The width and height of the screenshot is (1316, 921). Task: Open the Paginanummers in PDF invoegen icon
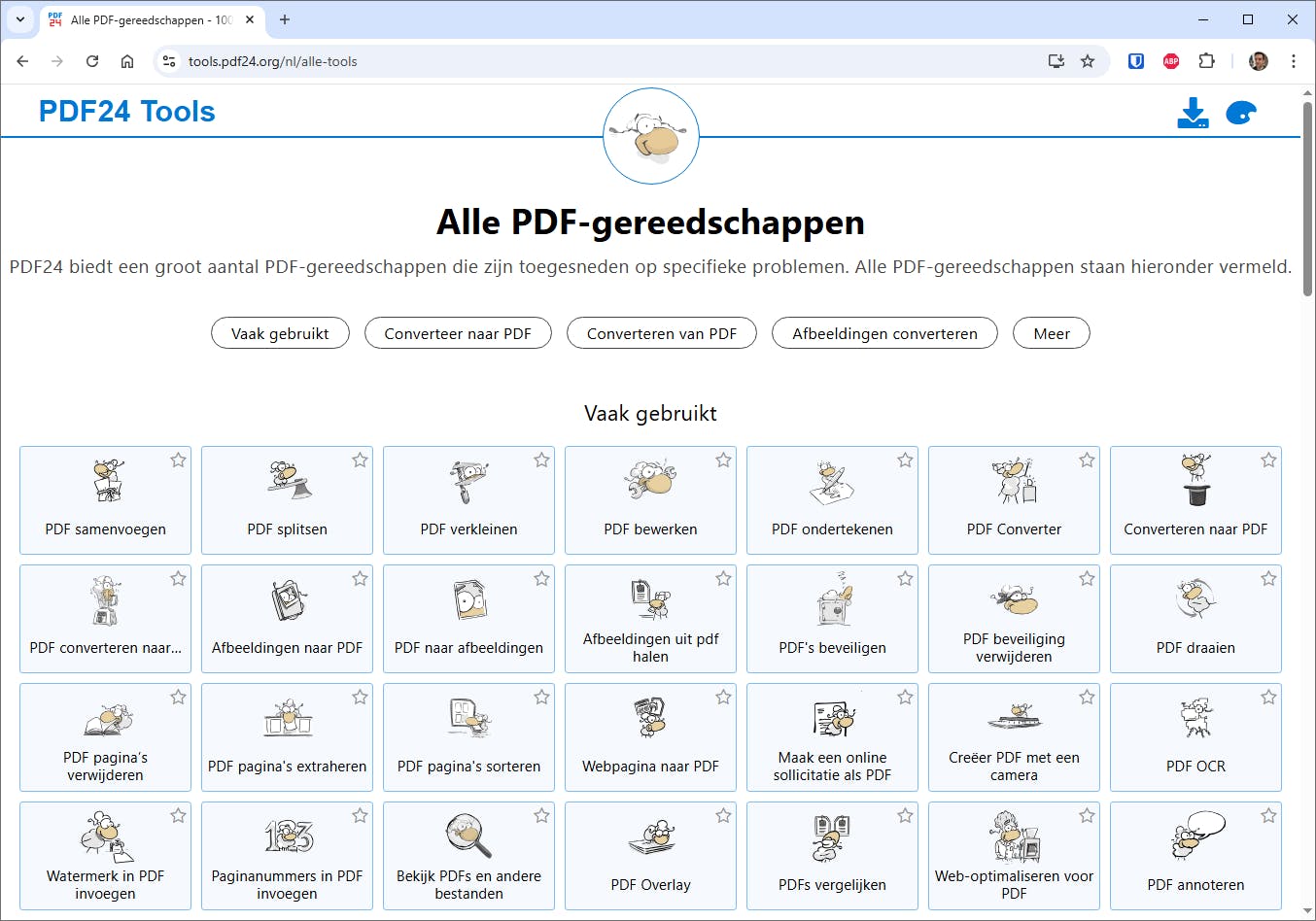coord(288,836)
